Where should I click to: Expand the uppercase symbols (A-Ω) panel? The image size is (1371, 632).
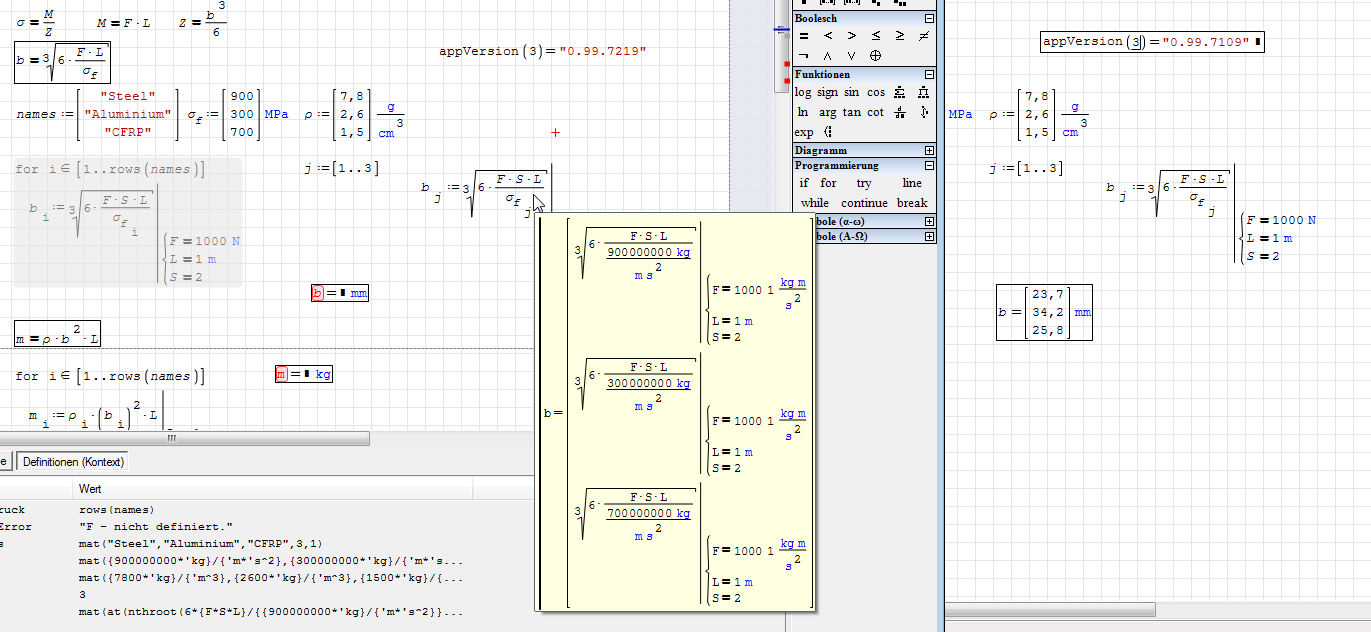coord(929,237)
